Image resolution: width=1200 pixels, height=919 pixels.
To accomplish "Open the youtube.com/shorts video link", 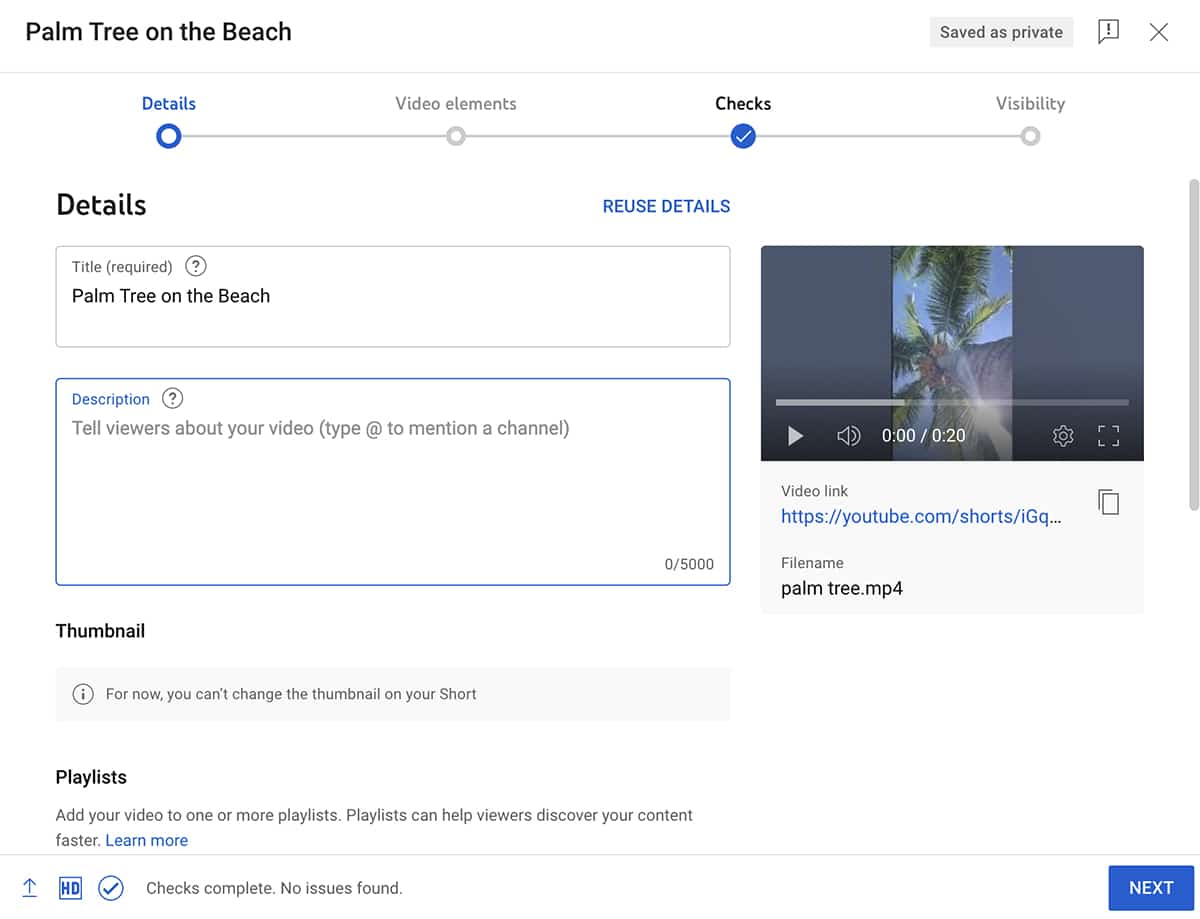I will (x=921, y=516).
